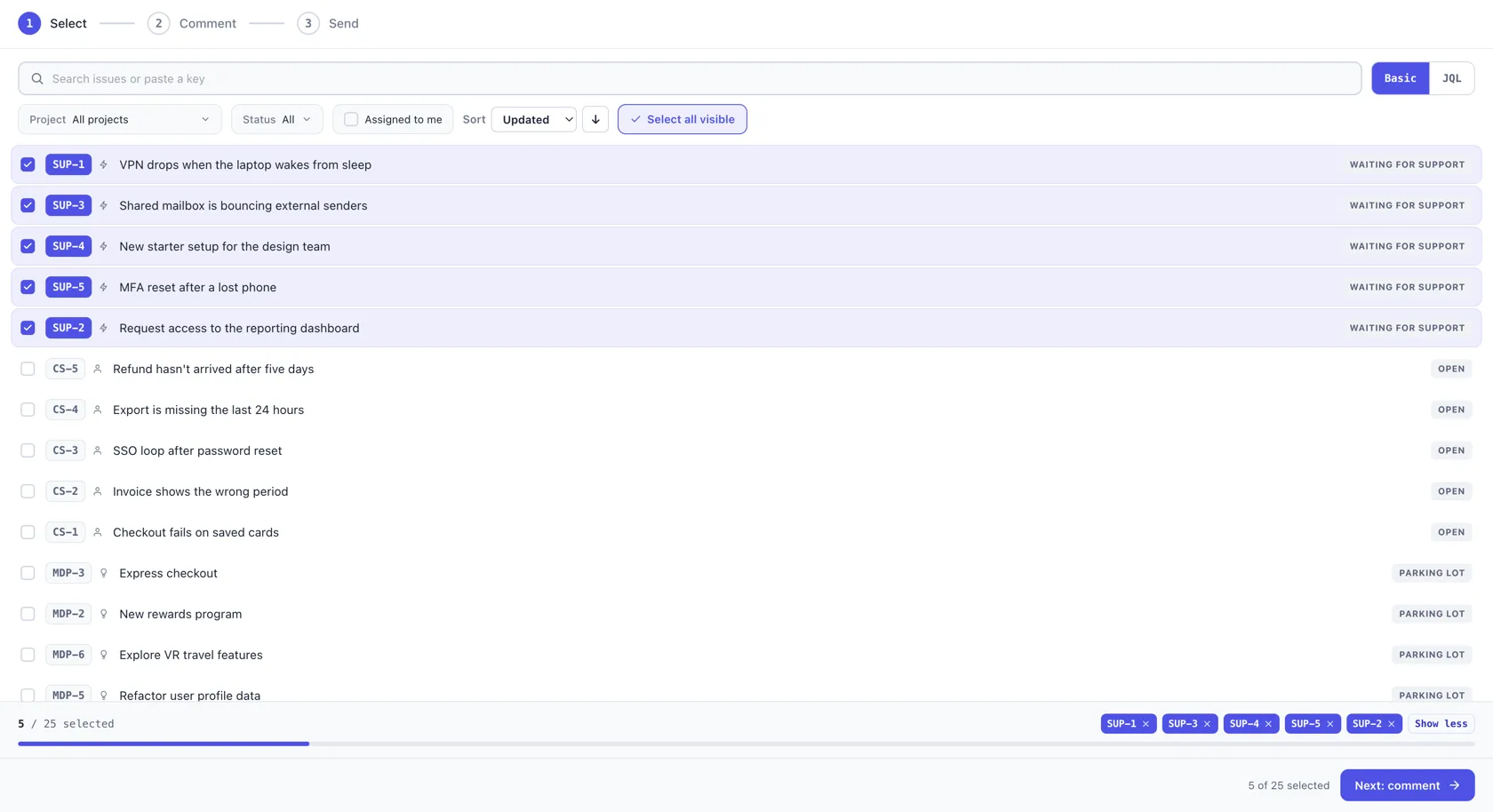Click the lightbulb icon beside MDP-2
Viewport: 1493px width, 812px height.
tap(104, 614)
